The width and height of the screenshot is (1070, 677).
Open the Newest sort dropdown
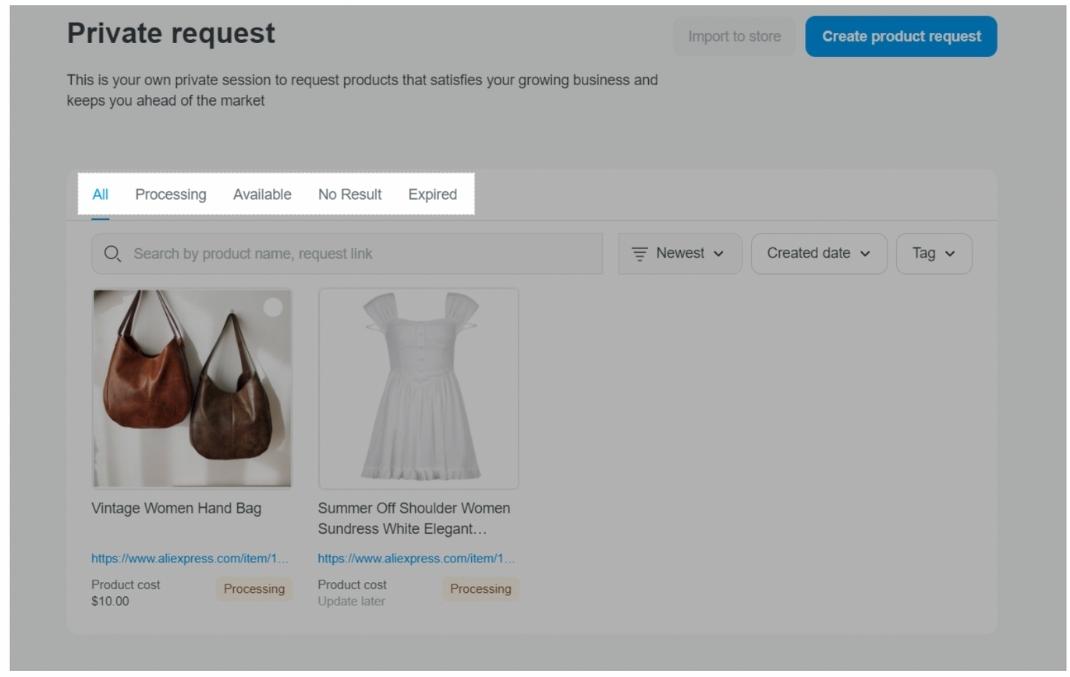click(x=680, y=254)
